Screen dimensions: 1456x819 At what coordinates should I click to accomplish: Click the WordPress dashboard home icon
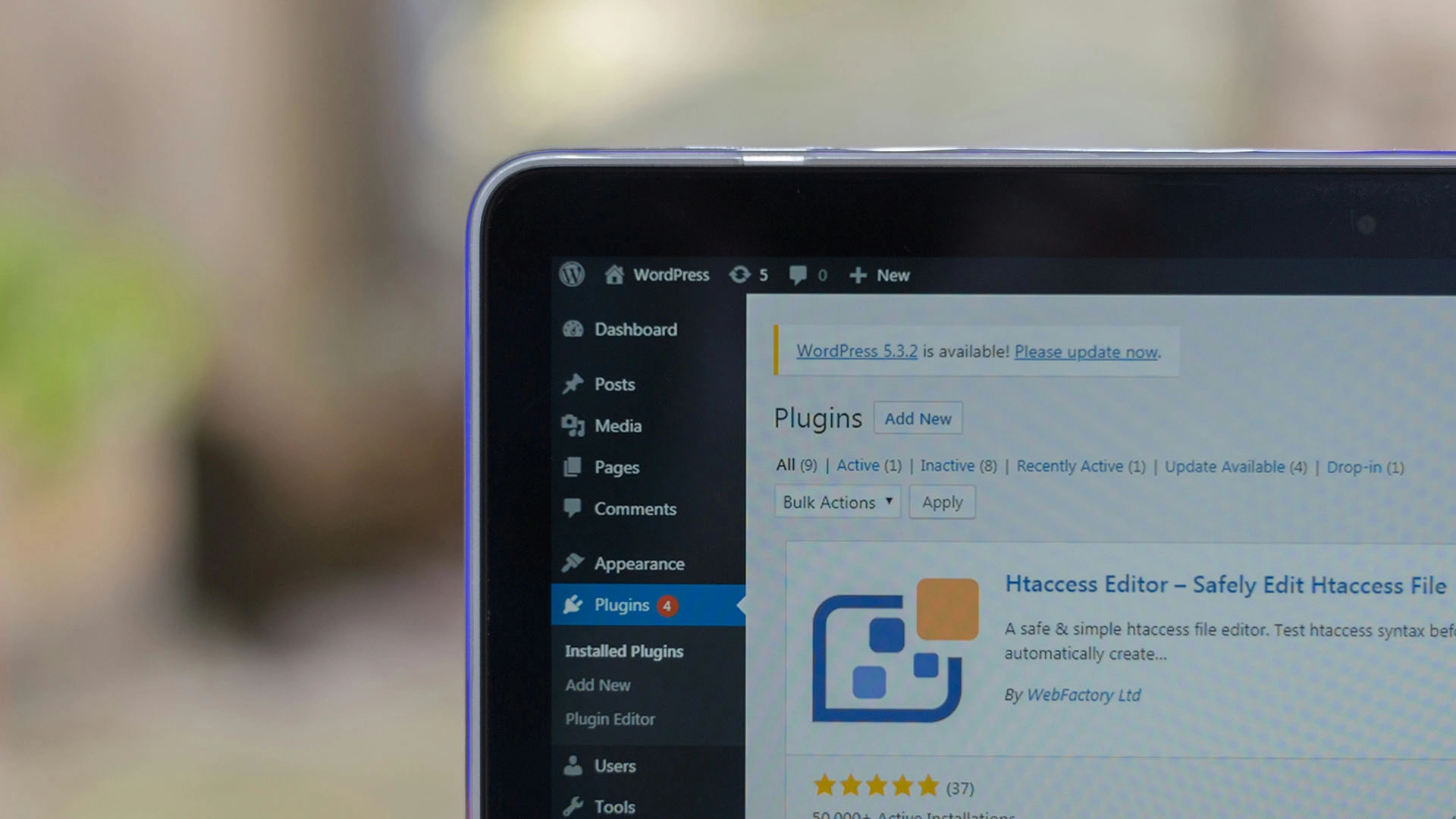pyautogui.click(x=614, y=274)
